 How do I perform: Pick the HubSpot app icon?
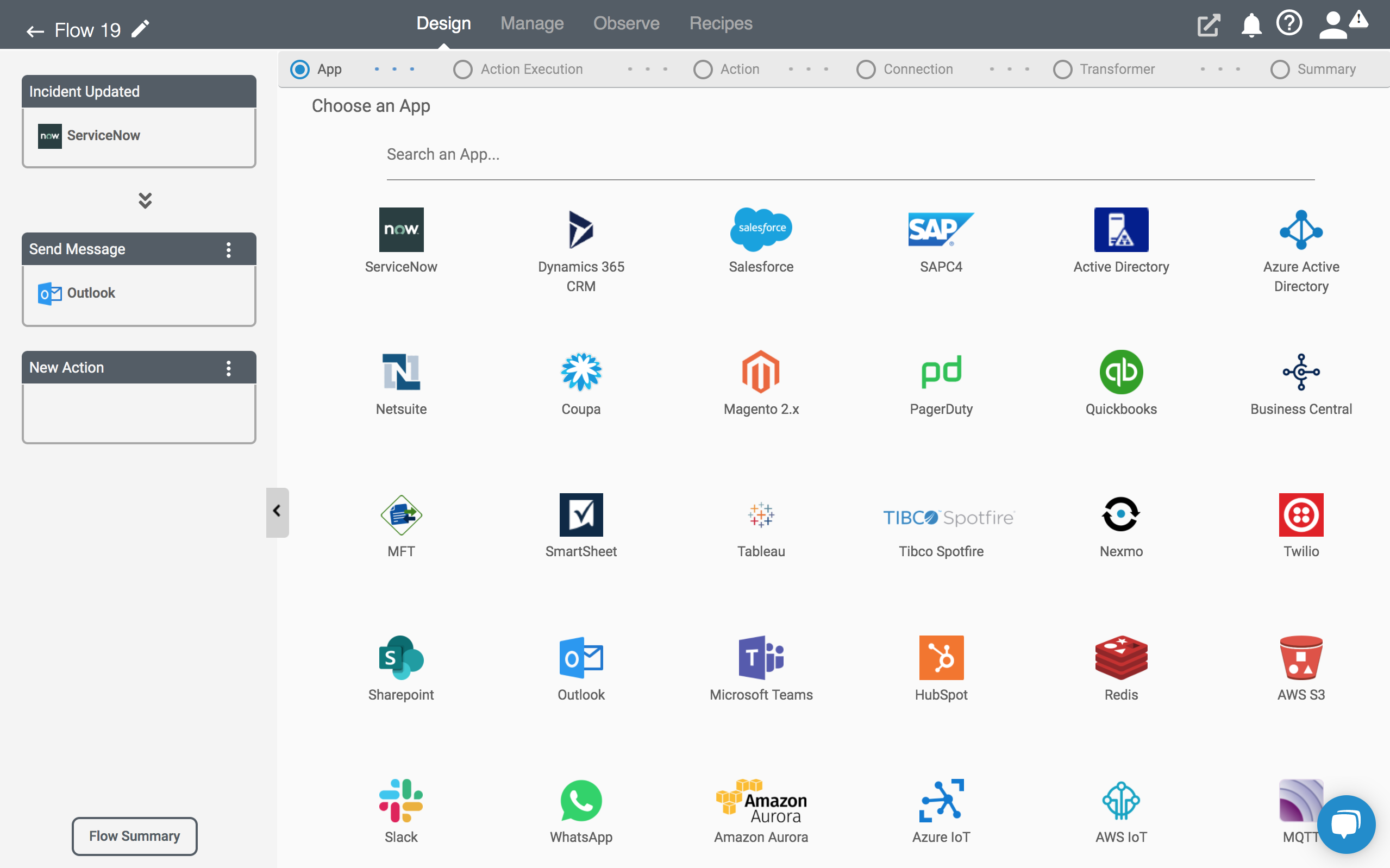pos(941,657)
